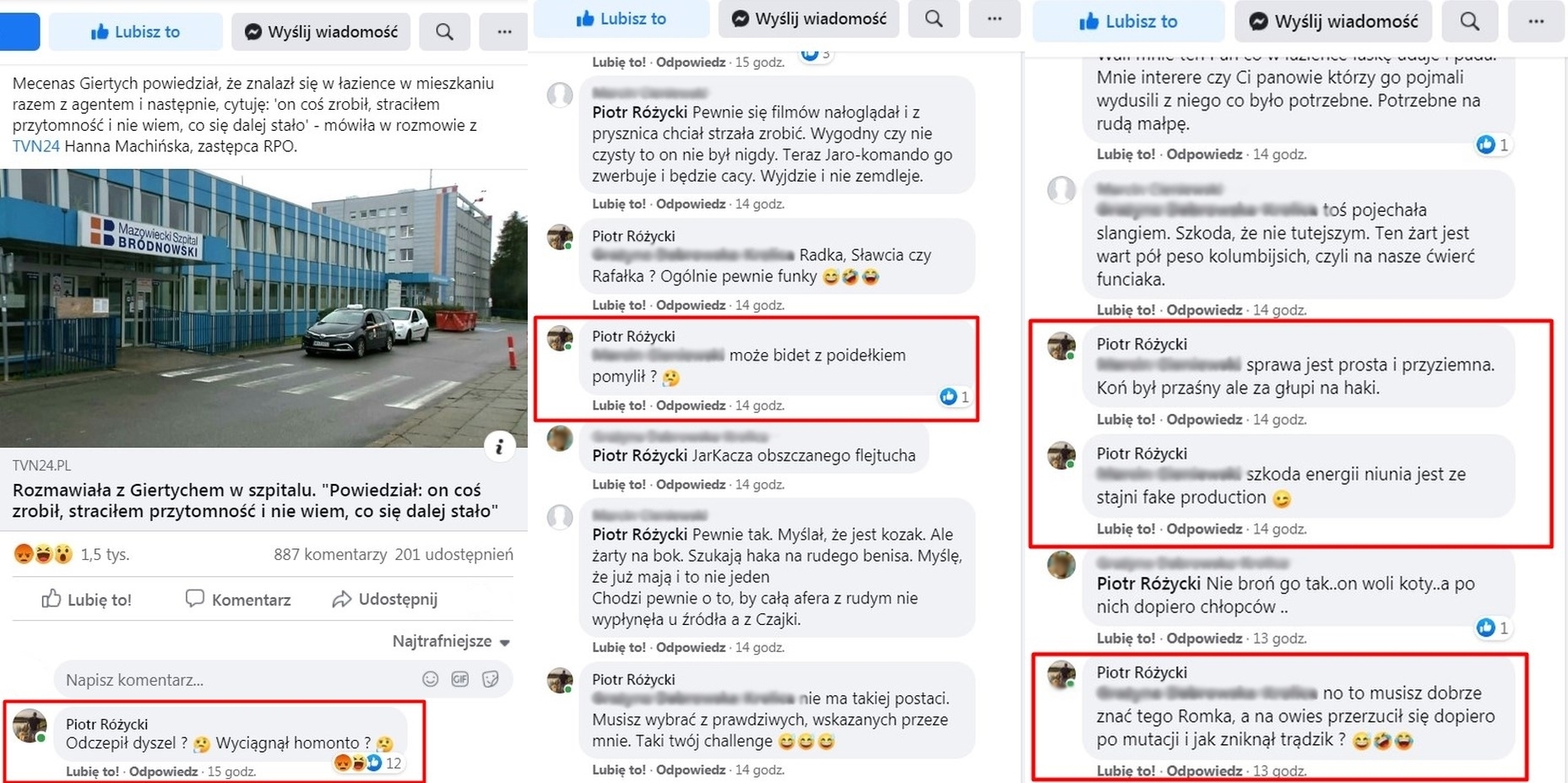Open the three-dots menu in the right panel
The width and height of the screenshot is (1568, 783).
tap(1536, 21)
